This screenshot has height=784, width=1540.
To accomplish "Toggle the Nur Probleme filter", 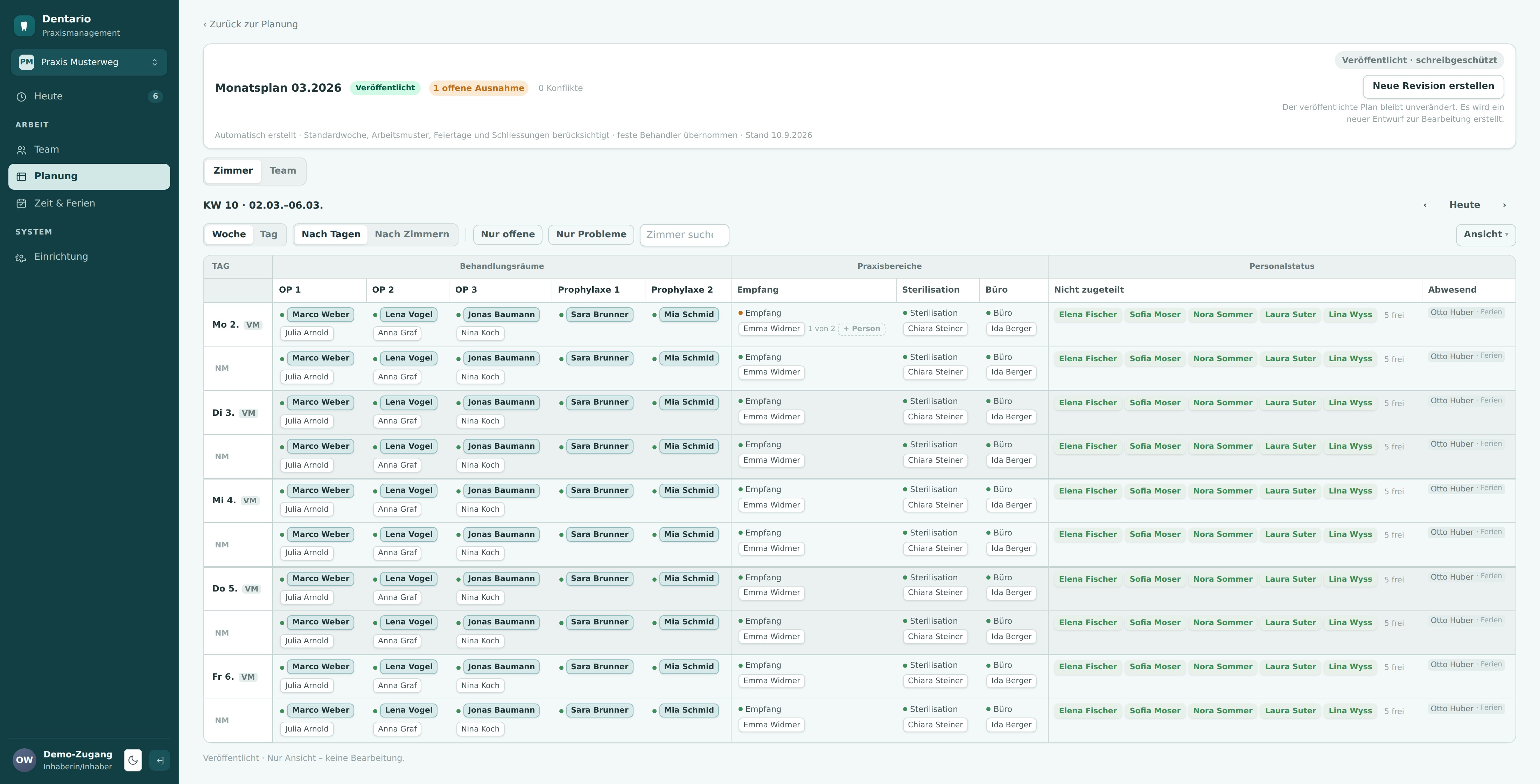I will point(591,234).
